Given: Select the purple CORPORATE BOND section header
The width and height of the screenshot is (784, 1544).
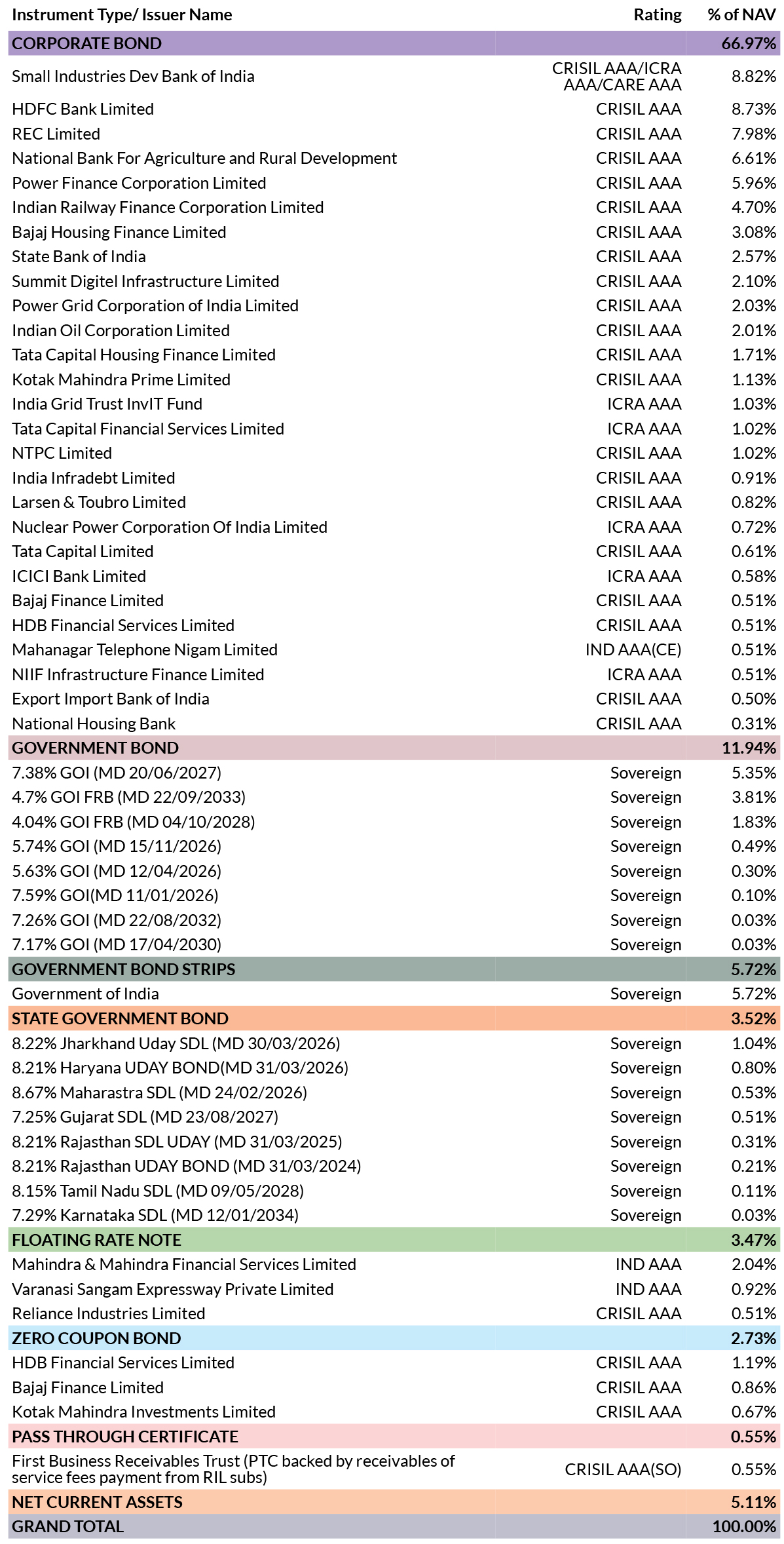Looking at the screenshot, I should [86, 43].
